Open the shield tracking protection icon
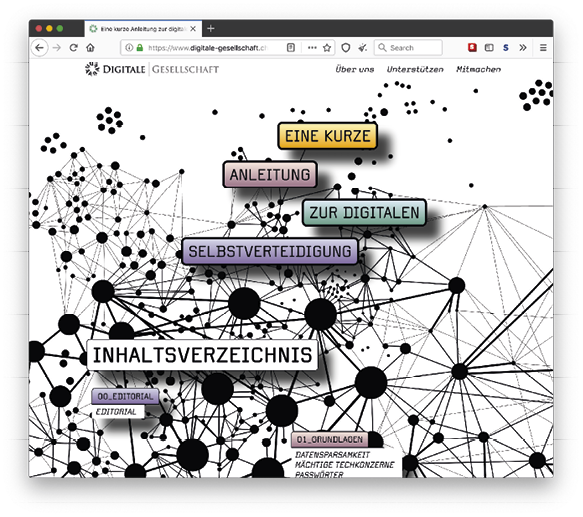 (346, 48)
